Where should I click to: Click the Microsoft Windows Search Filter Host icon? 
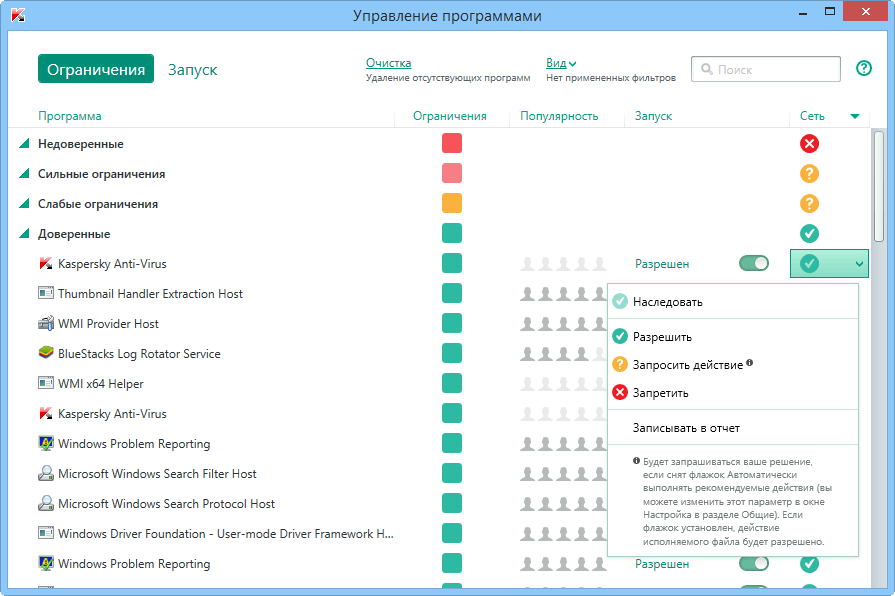tap(46, 473)
